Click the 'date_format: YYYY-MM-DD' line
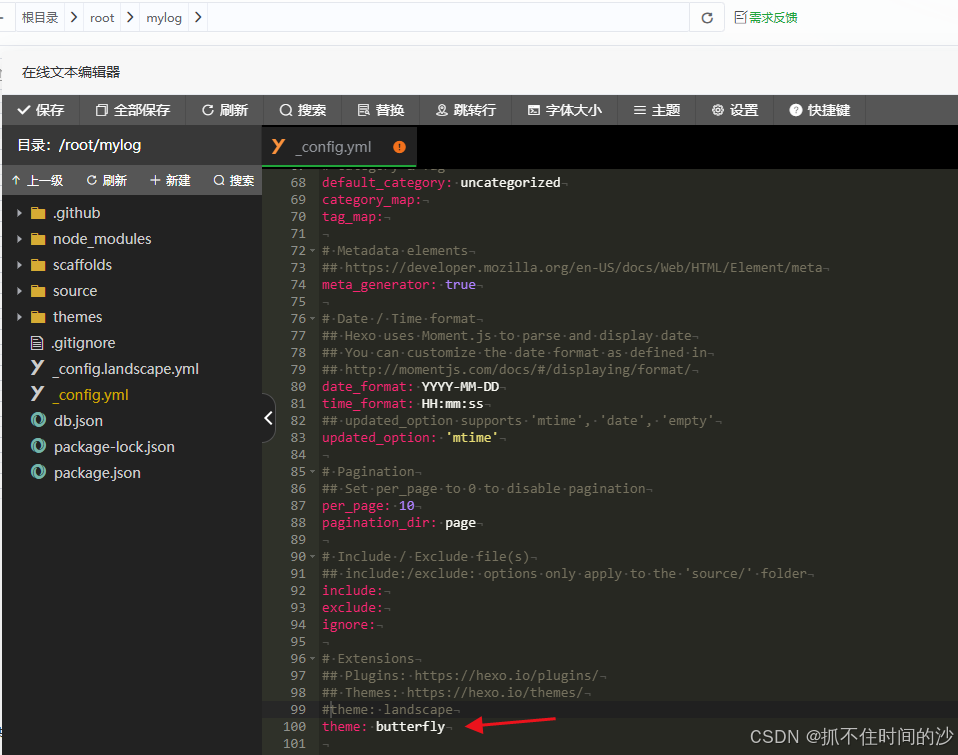 point(411,387)
